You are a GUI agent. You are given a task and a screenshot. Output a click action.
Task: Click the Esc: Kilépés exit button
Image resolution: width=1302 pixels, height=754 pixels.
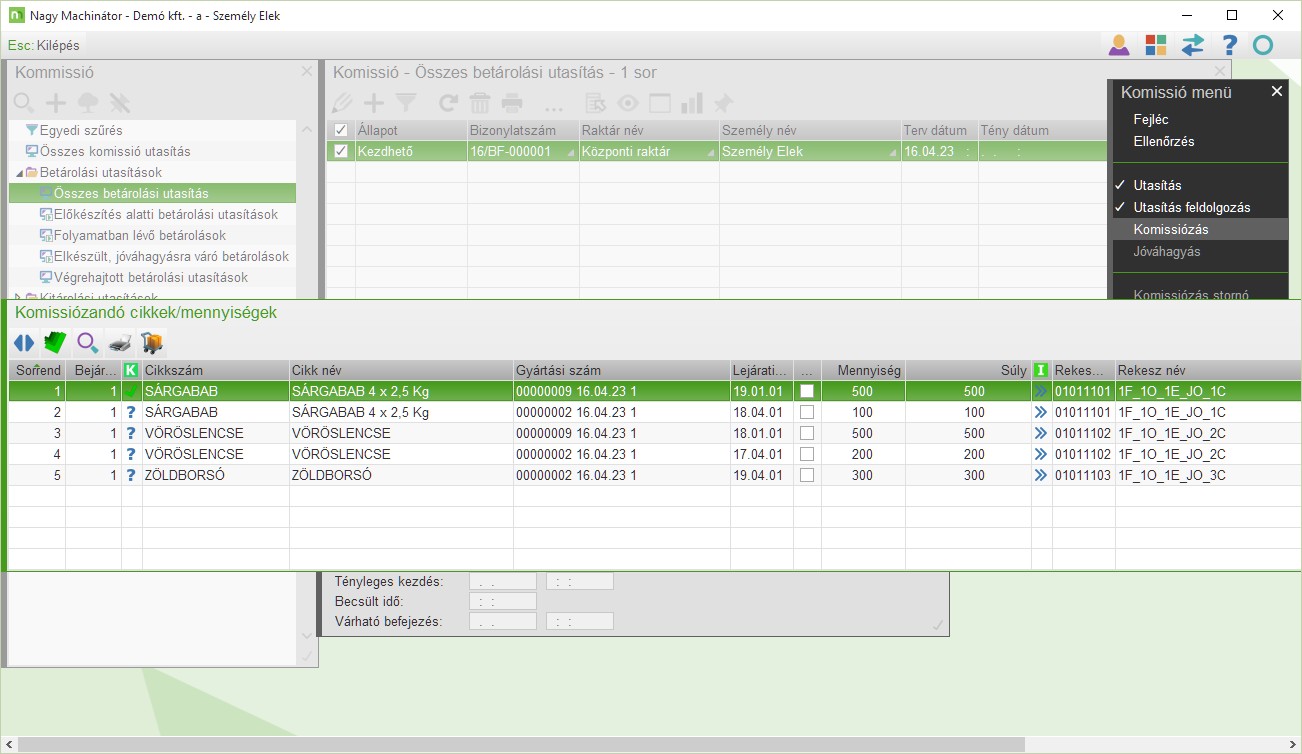(43, 45)
